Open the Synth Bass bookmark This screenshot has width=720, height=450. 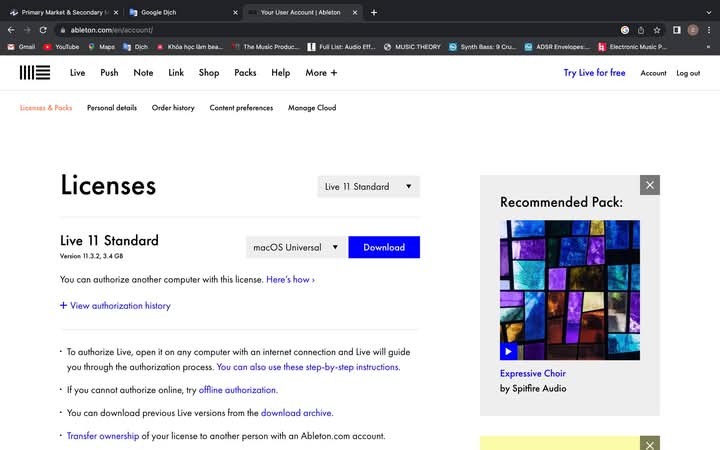click(483, 47)
